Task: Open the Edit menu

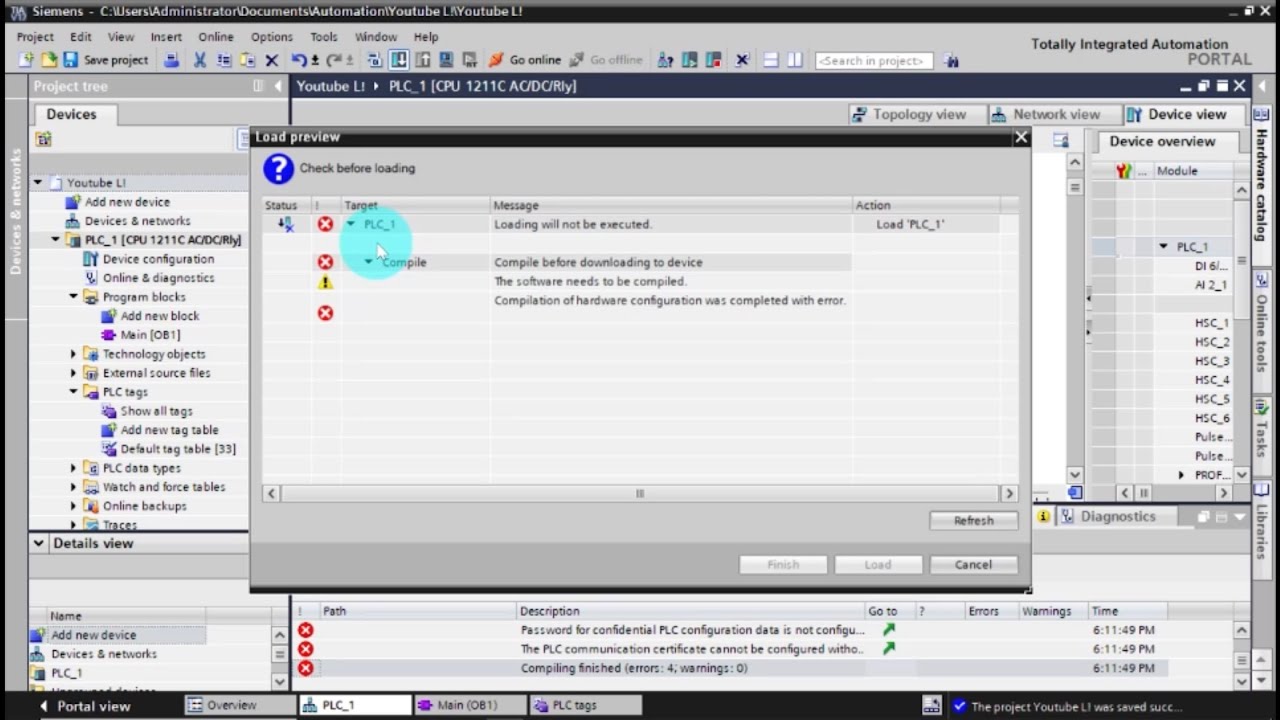Action: [x=81, y=37]
